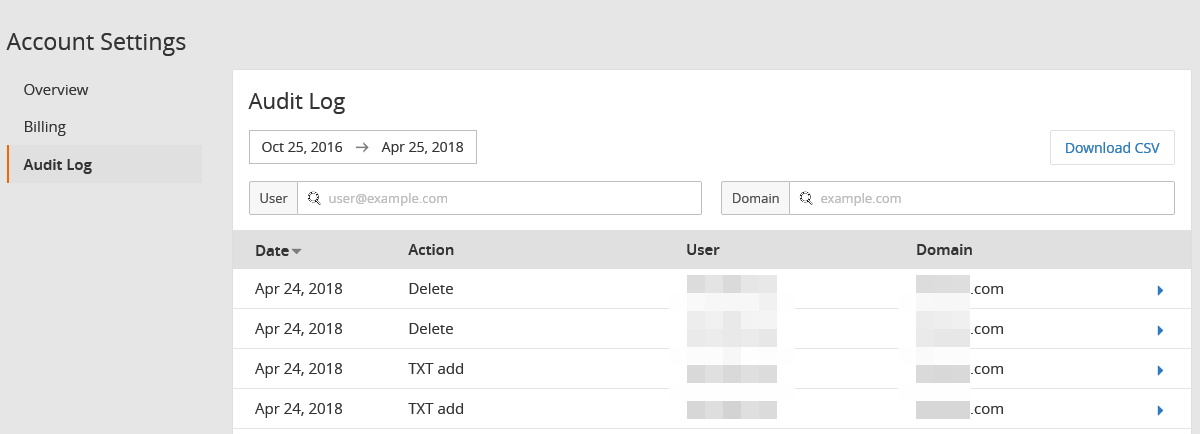Download the audit log as CSV
This screenshot has width=1200, height=434.
point(1112,148)
